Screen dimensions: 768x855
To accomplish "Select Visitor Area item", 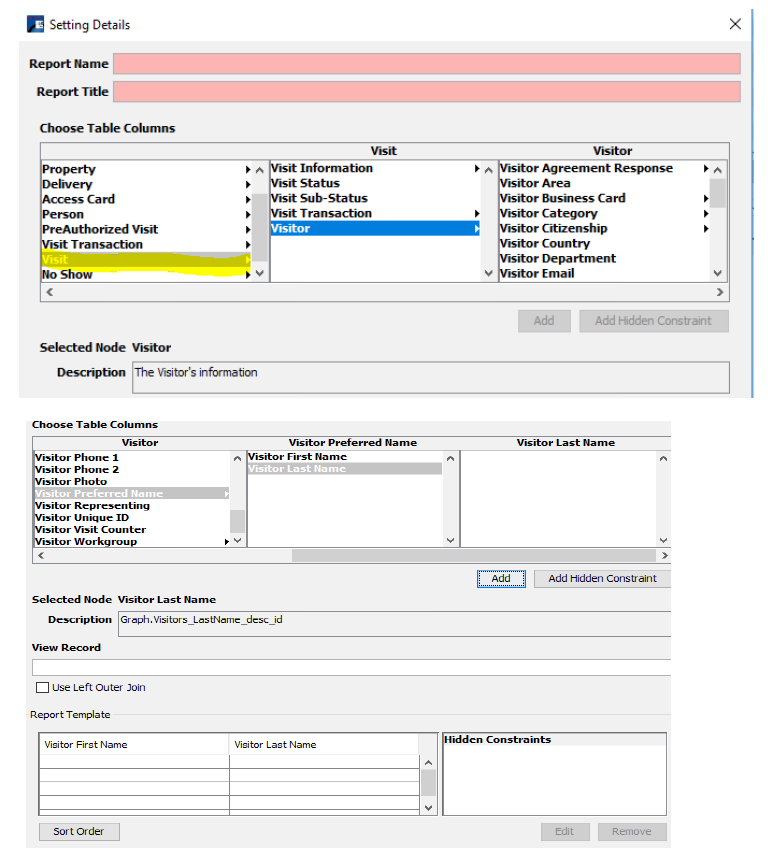I will [x=535, y=183].
